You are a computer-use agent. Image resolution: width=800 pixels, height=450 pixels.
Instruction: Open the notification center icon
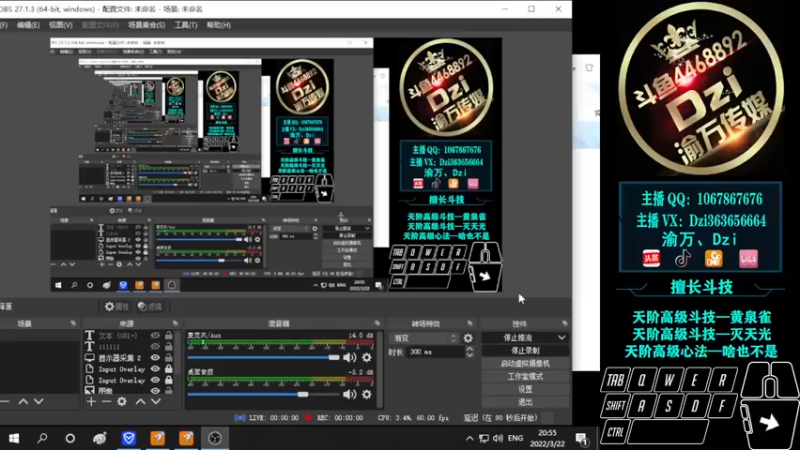point(581,439)
